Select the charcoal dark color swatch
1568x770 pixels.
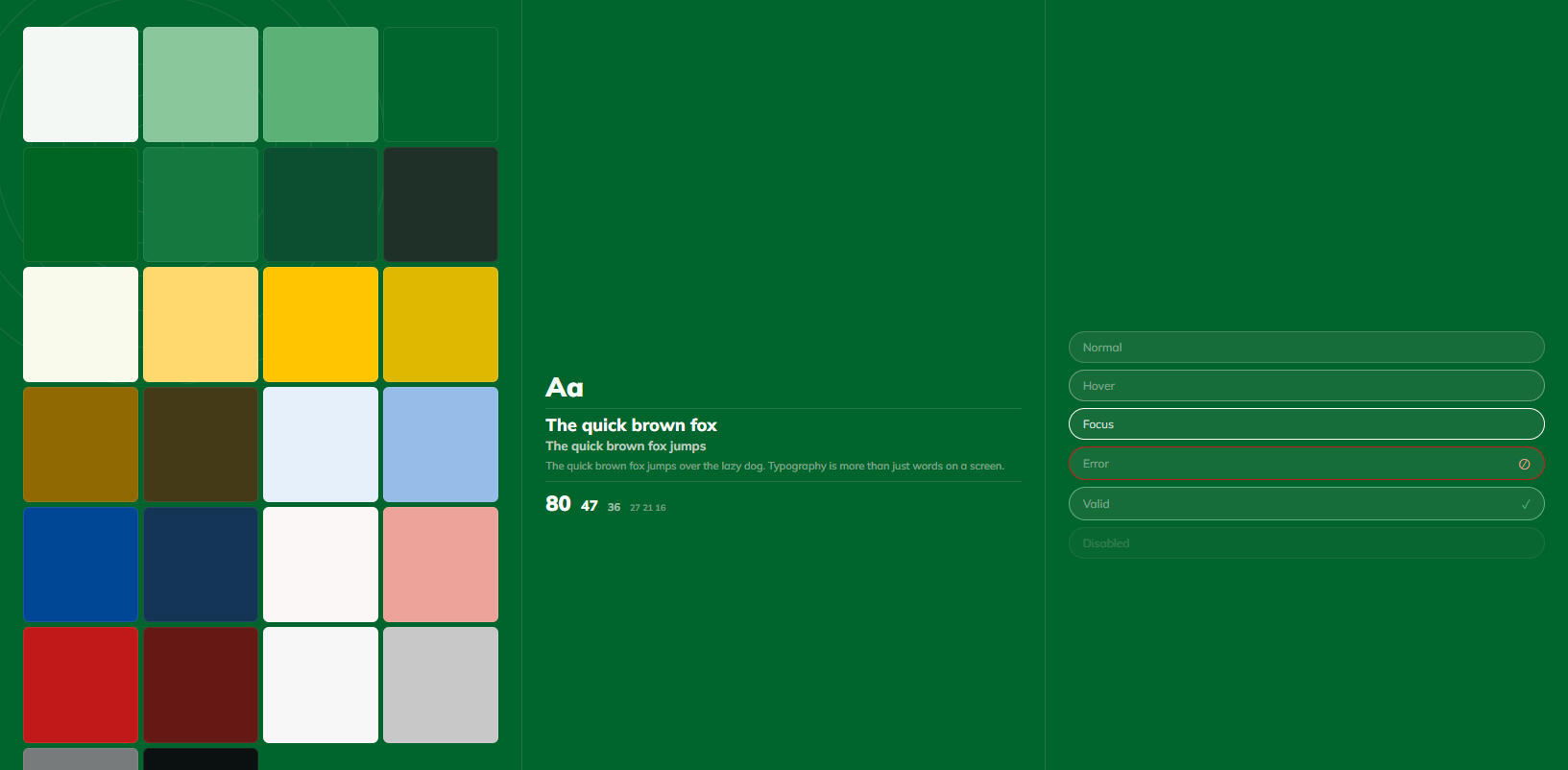(x=441, y=205)
